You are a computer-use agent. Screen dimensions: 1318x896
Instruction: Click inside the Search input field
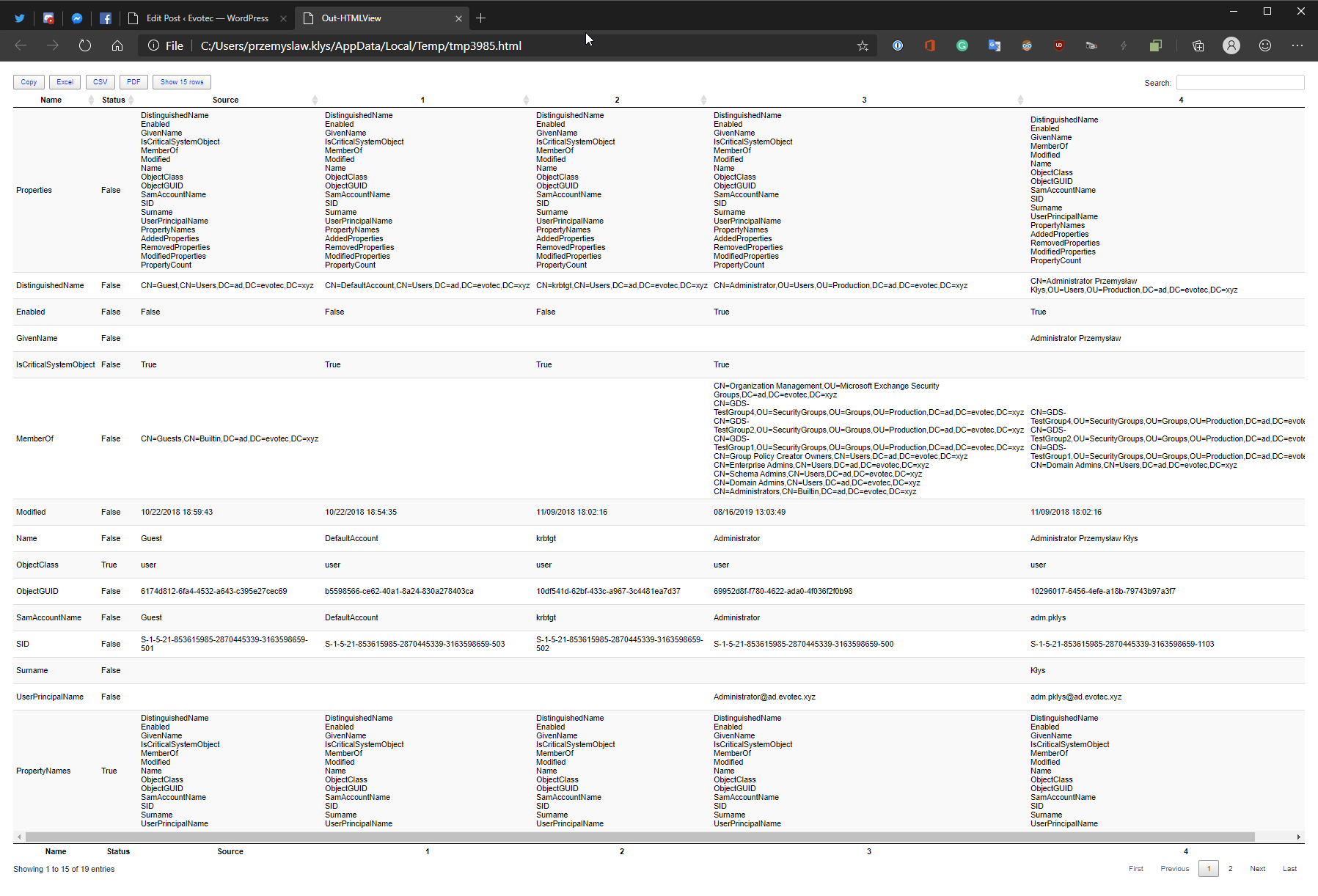click(1240, 82)
